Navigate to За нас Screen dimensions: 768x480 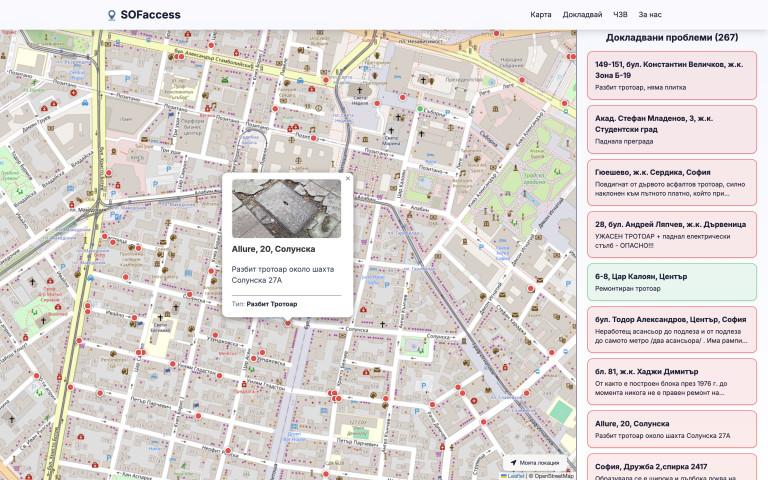(x=650, y=15)
